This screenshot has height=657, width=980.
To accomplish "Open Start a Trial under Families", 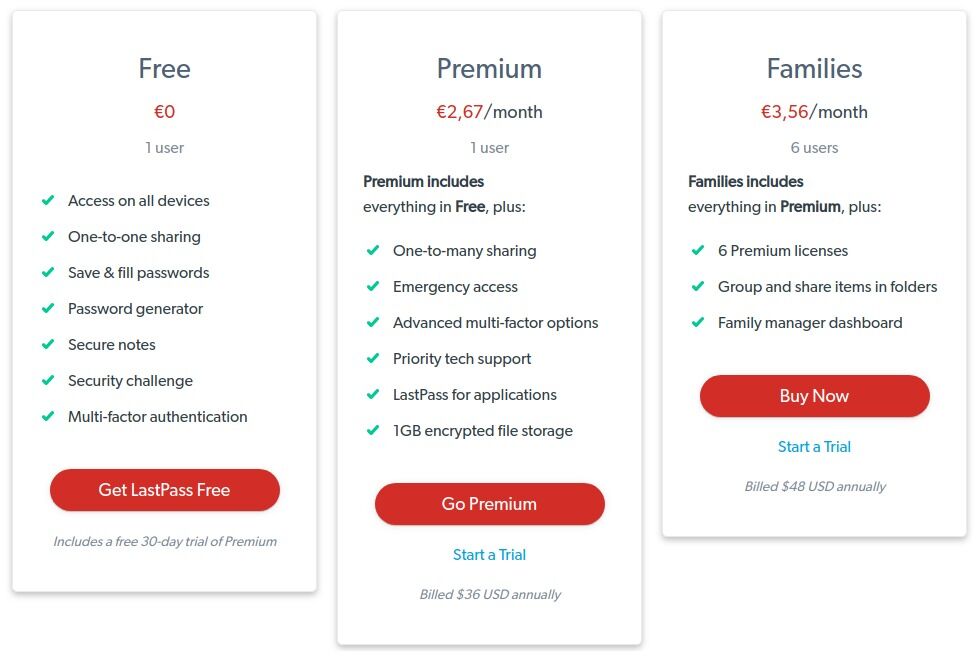I will (814, 447).
